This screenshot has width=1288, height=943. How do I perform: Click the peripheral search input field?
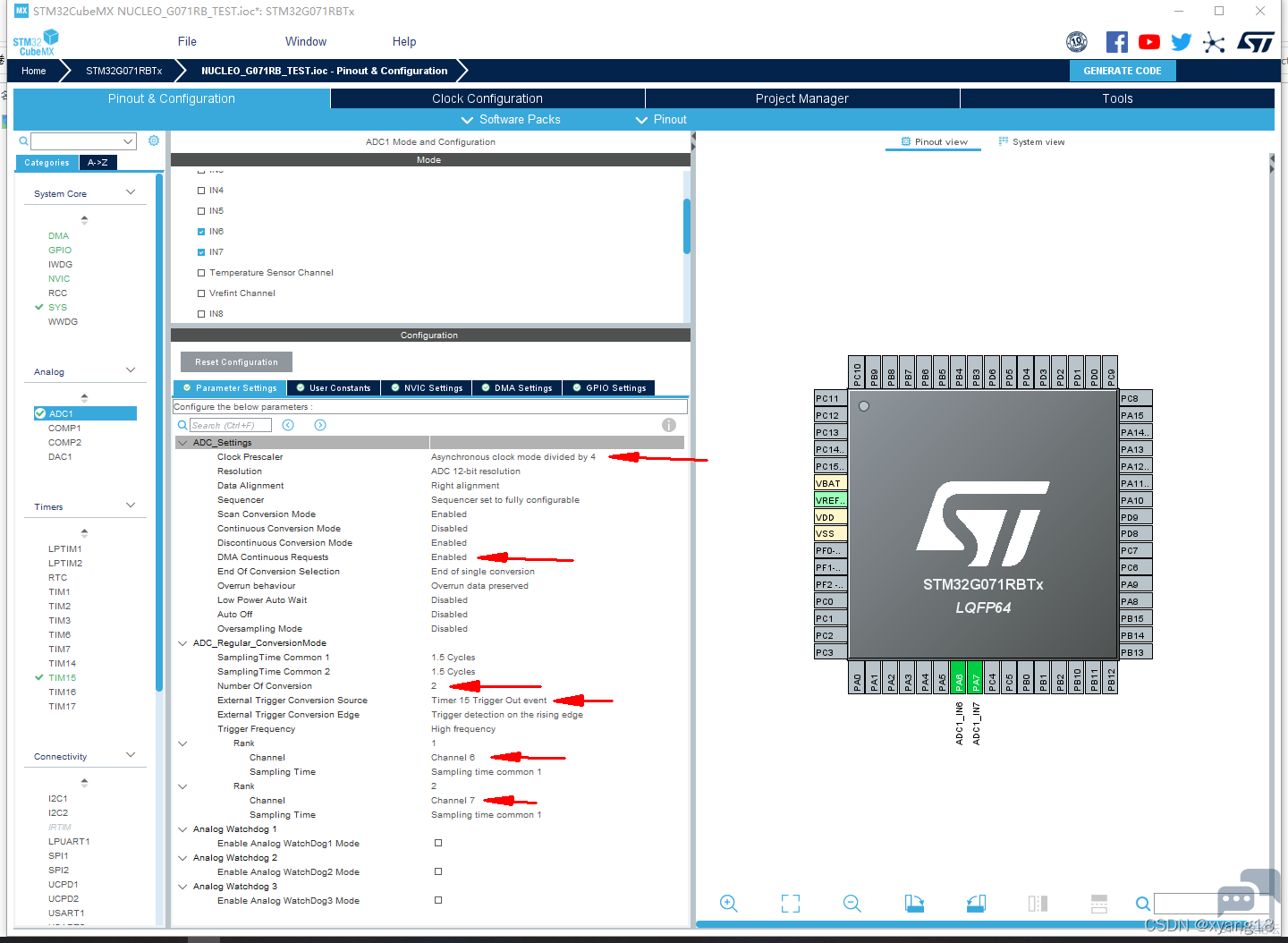(77, 141)
